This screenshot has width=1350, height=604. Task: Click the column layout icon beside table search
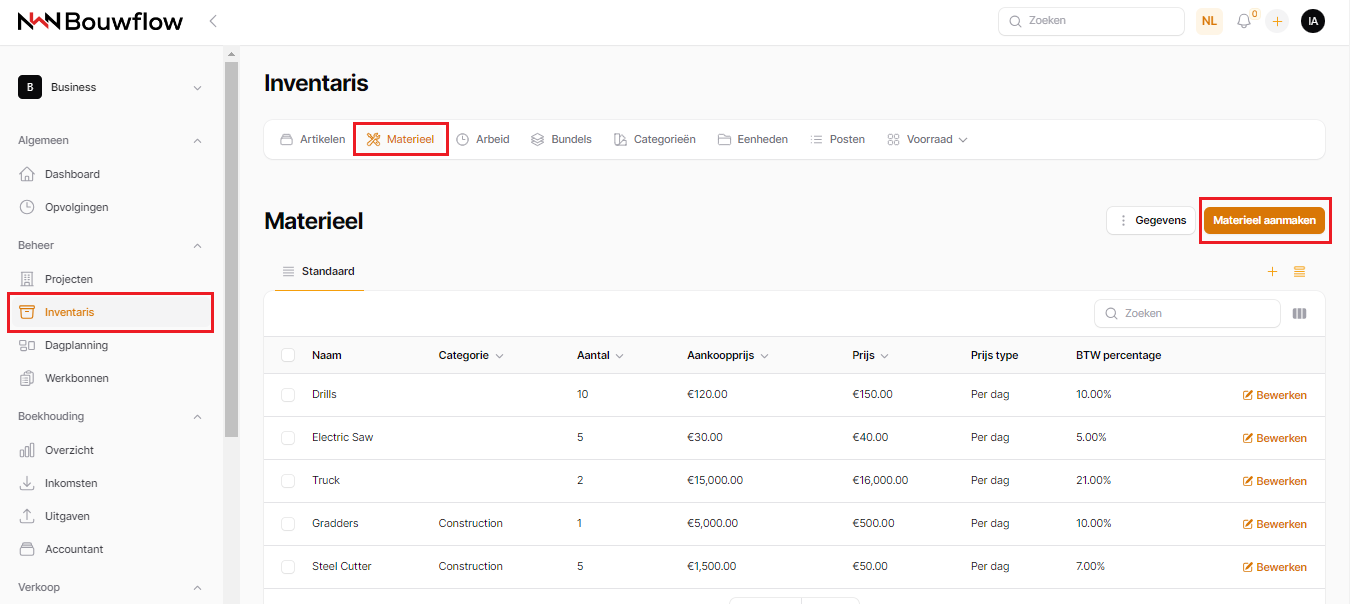click(1299, 313)
